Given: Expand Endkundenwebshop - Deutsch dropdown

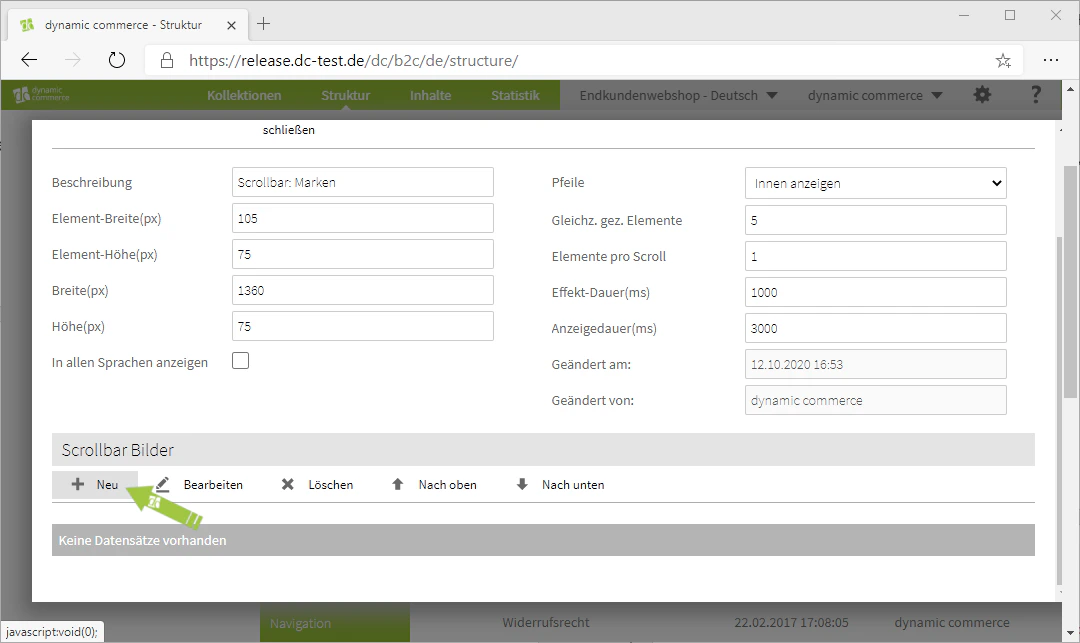Looking at the screenshot, I should [x=678, y=95].
